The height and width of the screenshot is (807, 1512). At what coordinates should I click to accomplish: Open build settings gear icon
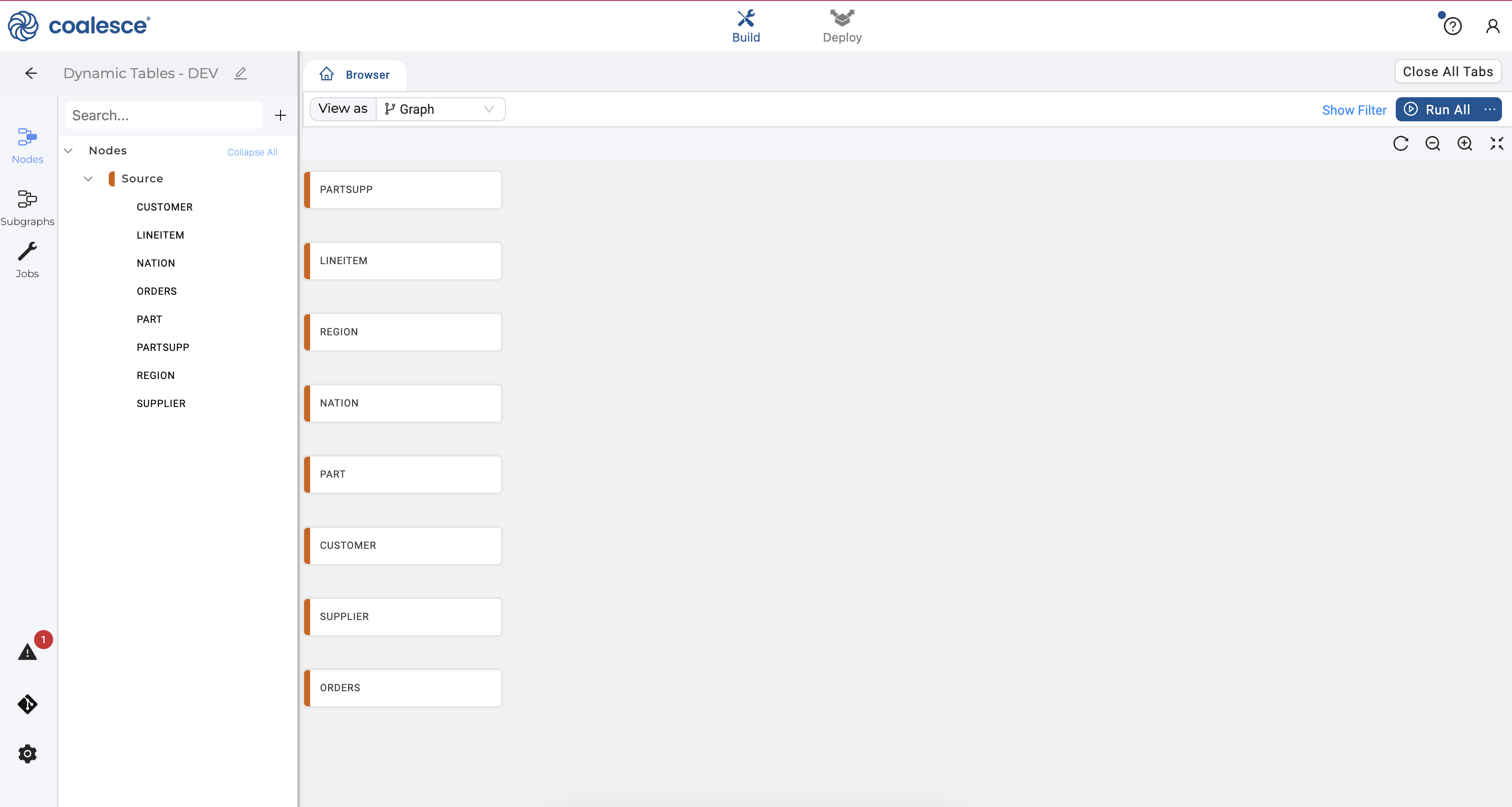(27, 753)
